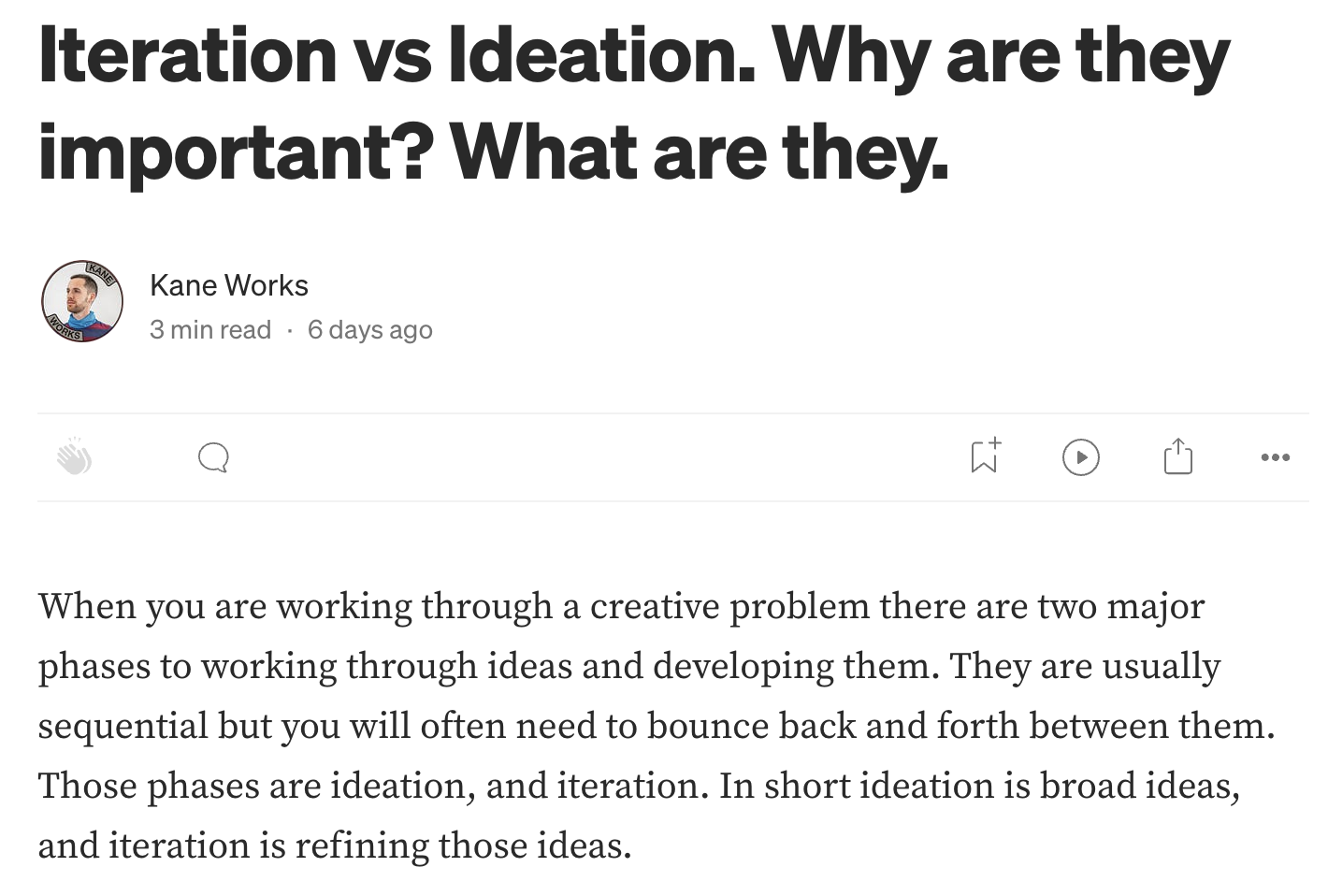The height and width of the screenshot is (896, 1328).
Task: Clap for this article
Action: point(75,457)
